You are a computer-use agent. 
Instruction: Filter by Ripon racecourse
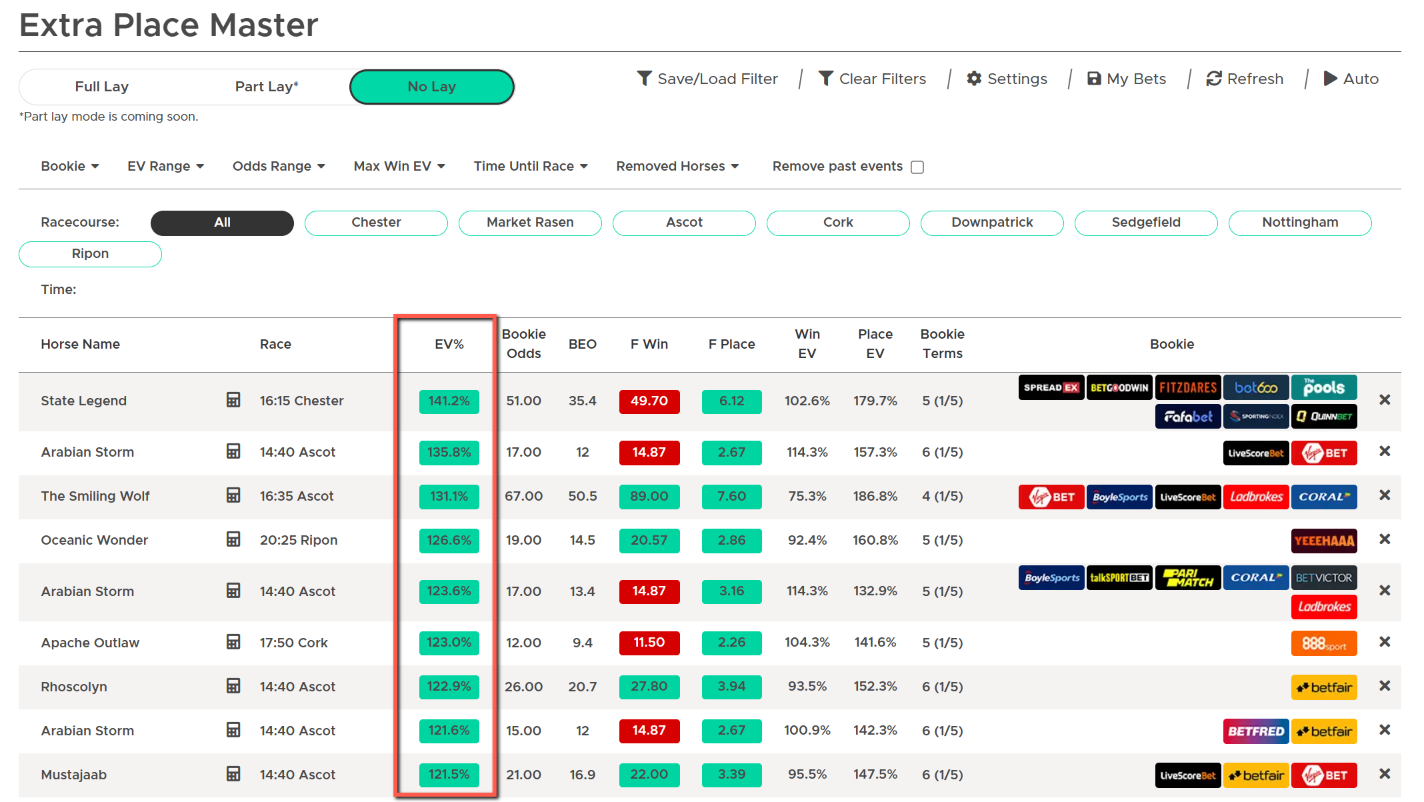pyautogui.click(x=90, y=254)
